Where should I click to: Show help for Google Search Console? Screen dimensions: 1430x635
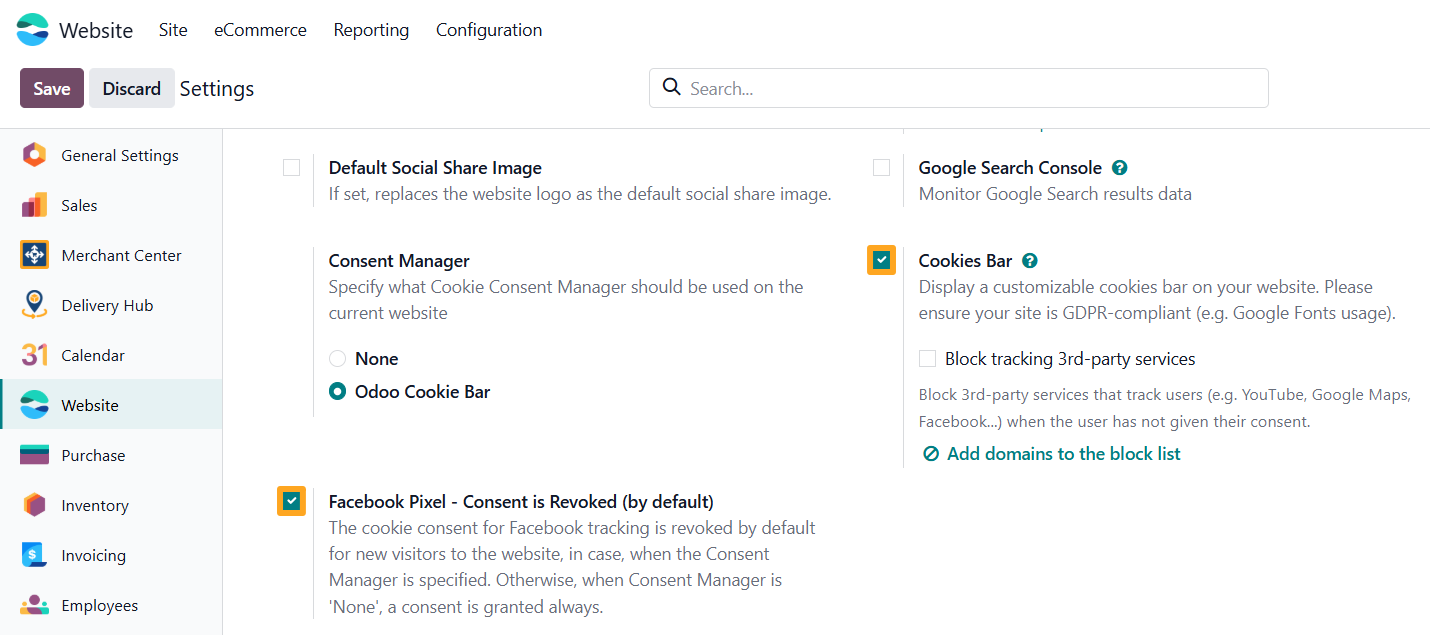pos(1120,168)
